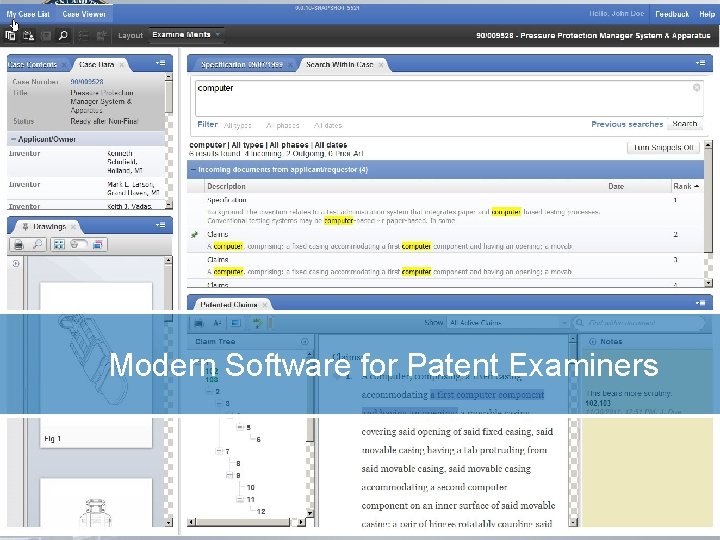Clear the search box with the round X icon
The image size is (720, 540).
(697, 87)
